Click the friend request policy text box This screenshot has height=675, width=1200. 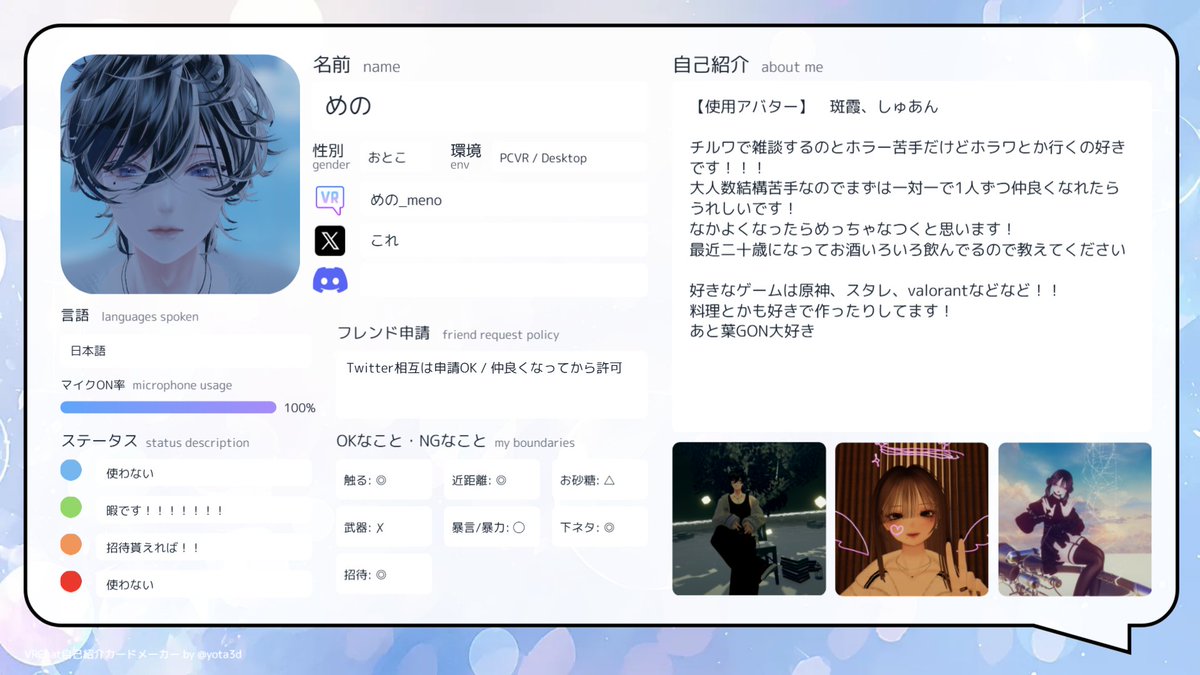491,384
